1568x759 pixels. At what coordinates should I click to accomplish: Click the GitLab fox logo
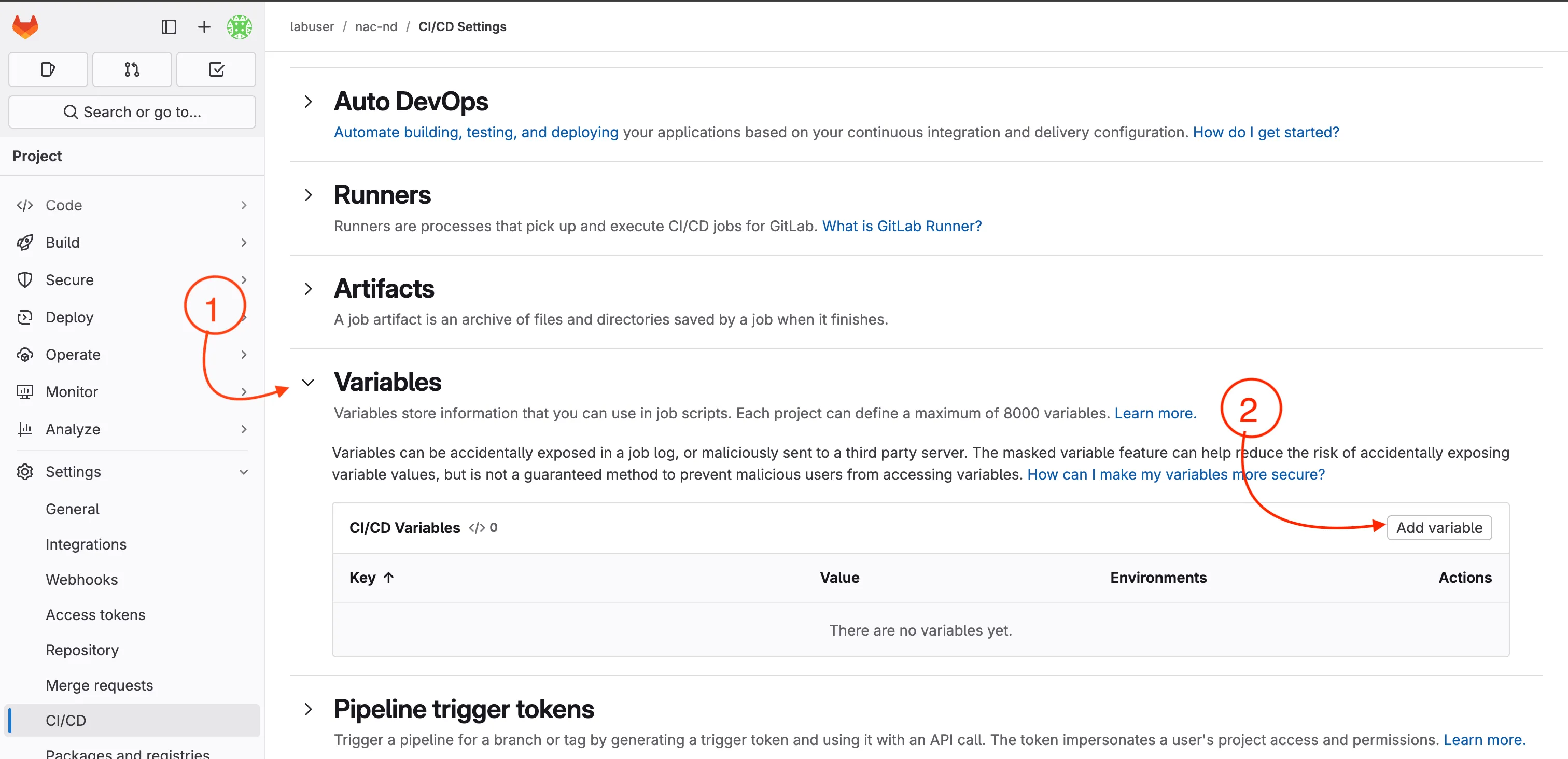(25, 26)
